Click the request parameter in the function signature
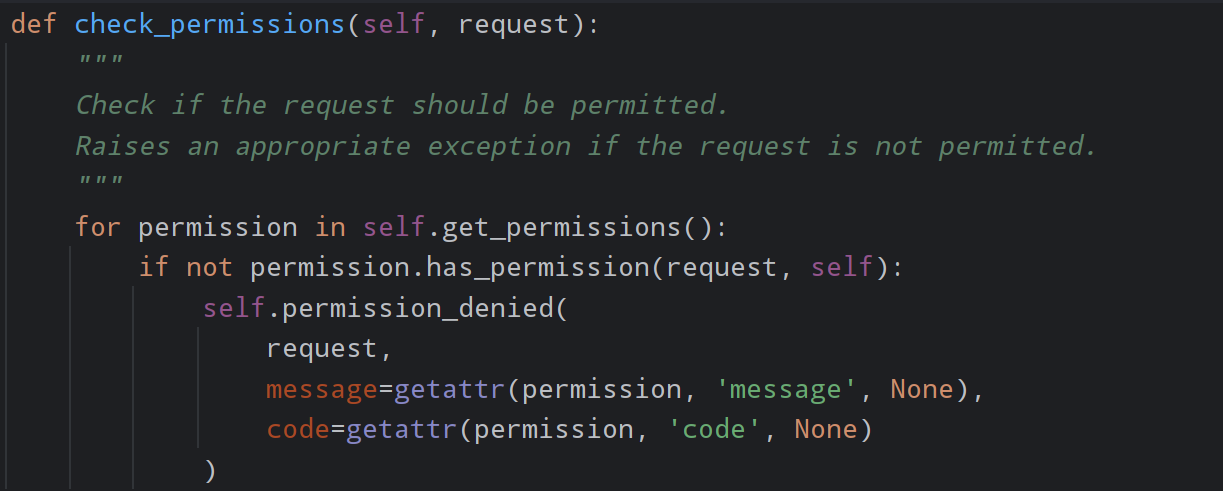 tap(514, 24)
